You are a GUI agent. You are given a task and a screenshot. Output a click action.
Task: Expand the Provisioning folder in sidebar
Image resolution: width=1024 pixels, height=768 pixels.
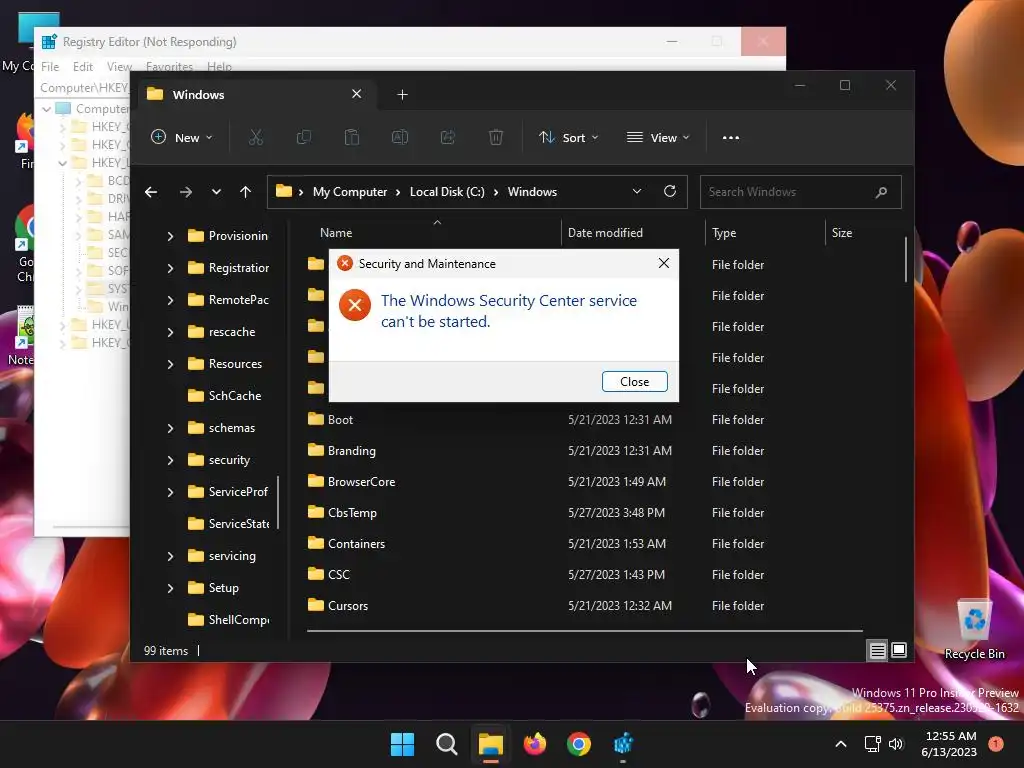pyautogui.click(x=170, y=236)
